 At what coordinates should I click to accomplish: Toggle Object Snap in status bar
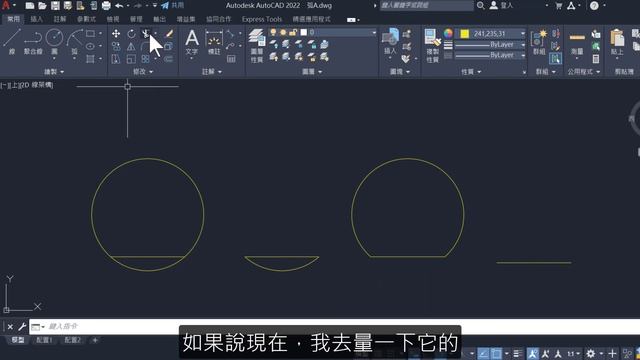(x=496, y=353)
